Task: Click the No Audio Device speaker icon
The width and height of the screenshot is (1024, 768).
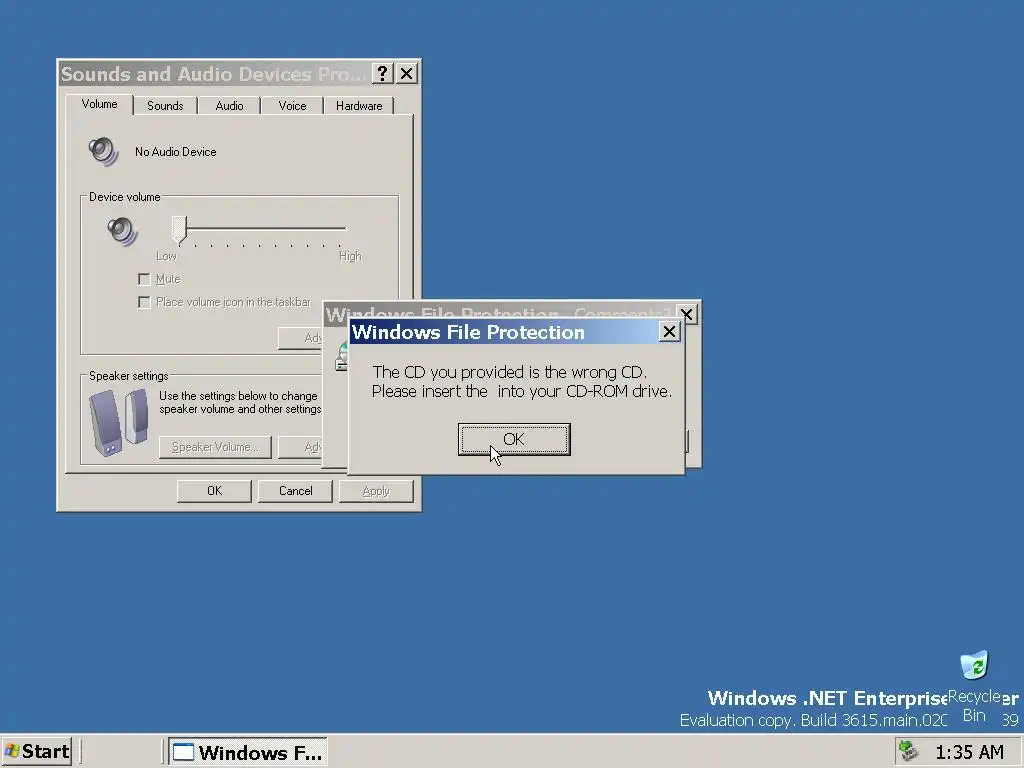Action: click(x=103, y=152)
